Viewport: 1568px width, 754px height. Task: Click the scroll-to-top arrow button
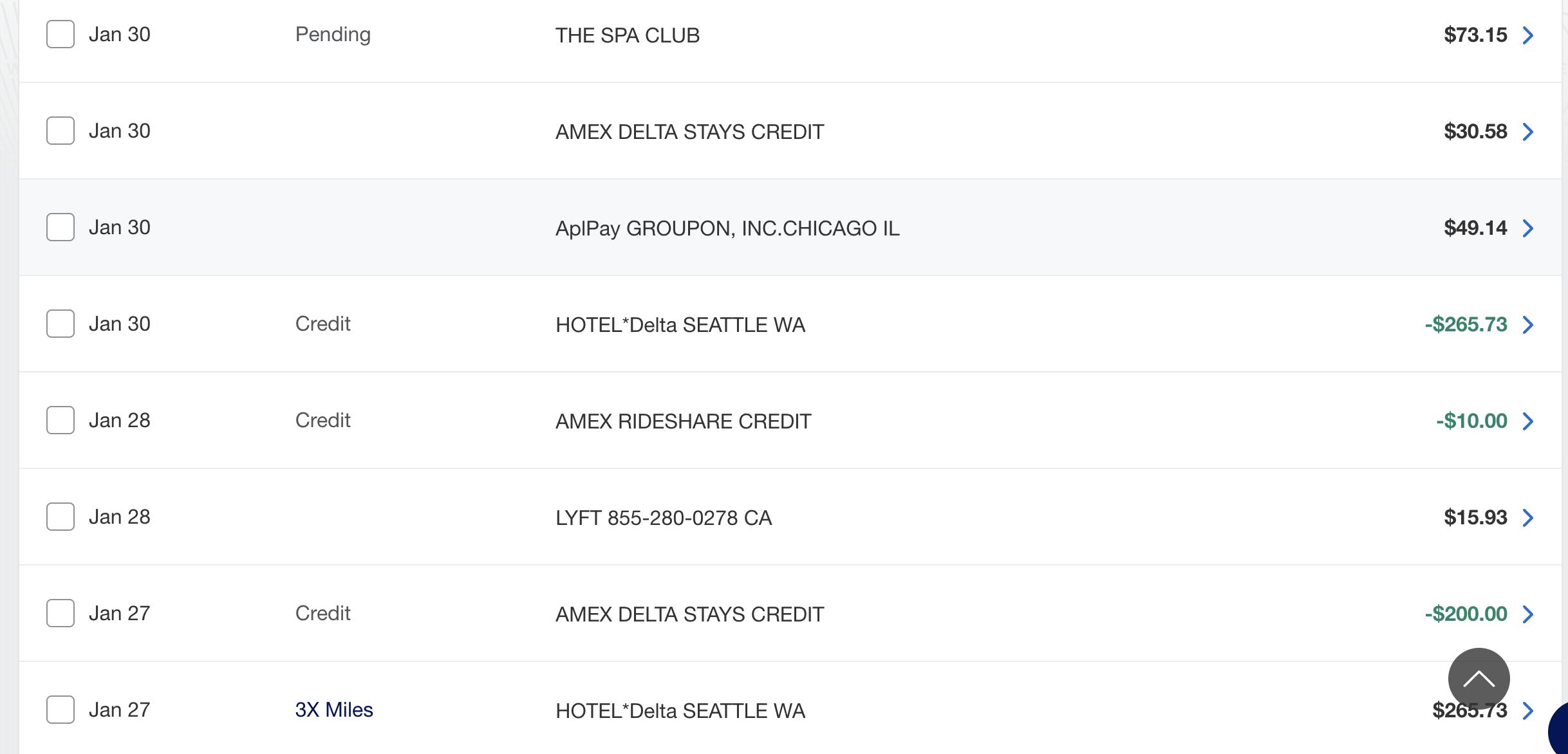1479,678
